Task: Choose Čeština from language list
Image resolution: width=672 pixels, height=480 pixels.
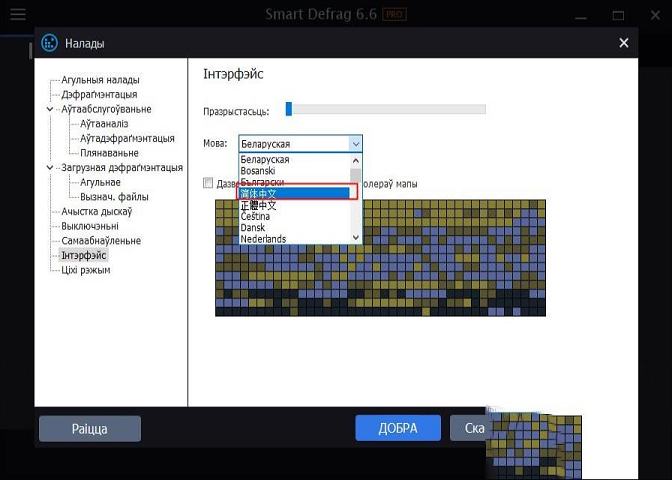Action: click(x=294, y=216)
